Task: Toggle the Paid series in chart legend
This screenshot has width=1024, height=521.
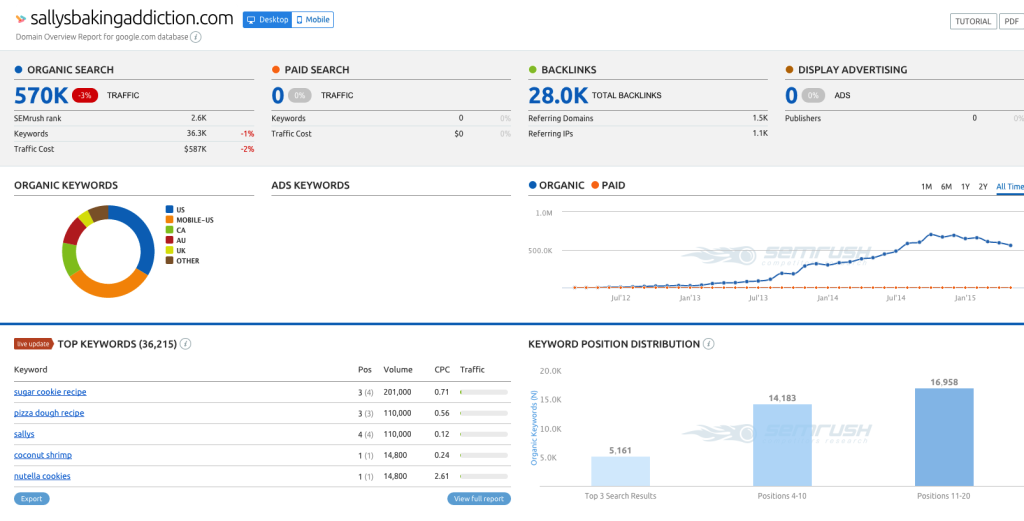Action: pos(607,185)
